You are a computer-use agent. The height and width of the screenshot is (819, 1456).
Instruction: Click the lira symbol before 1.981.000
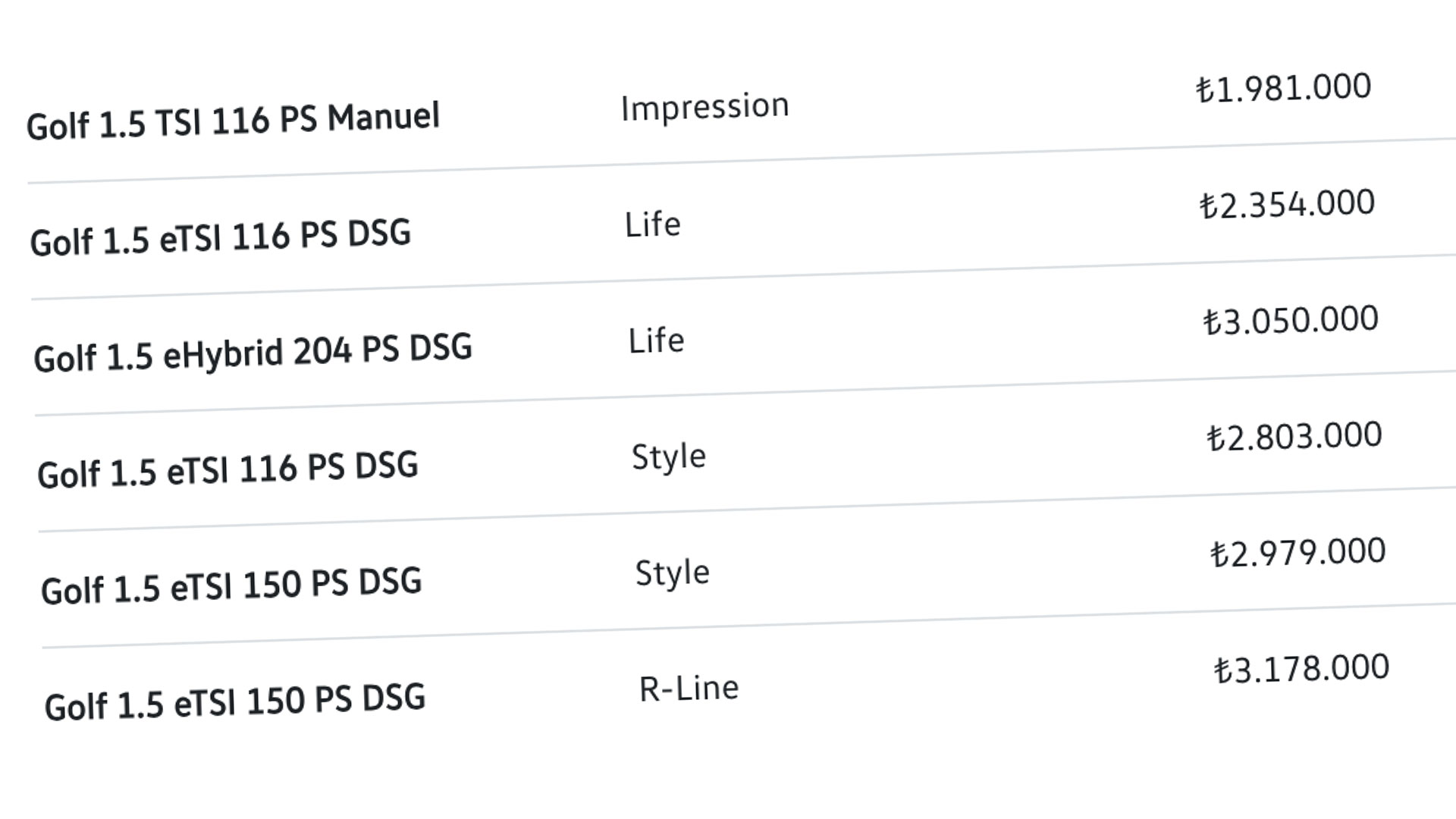click(1205, 90)
